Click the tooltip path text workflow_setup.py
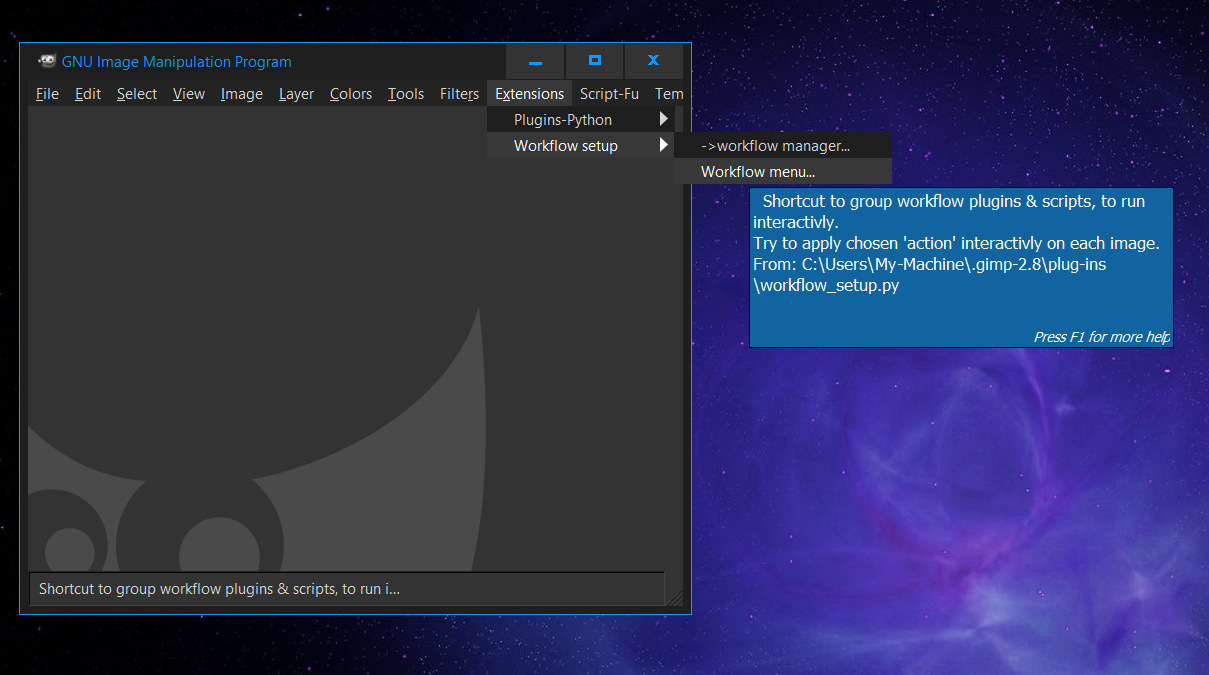The image size is (1209, 675). click(x=827, y=286)
